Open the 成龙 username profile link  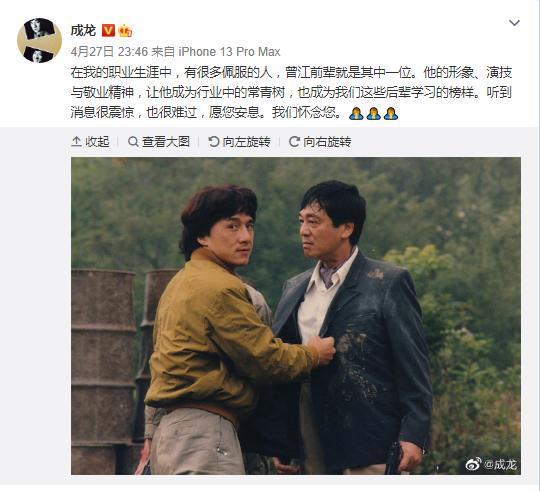pos(83,31)
